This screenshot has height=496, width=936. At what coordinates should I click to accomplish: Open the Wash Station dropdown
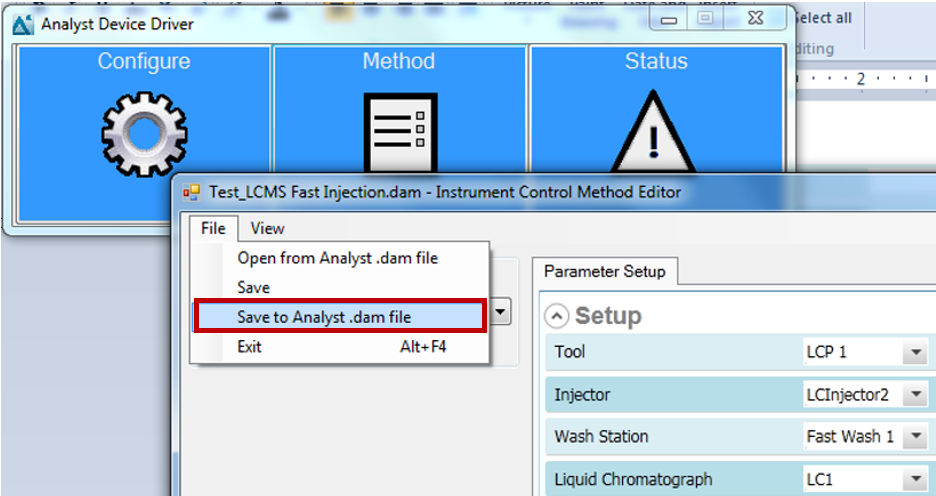pyautogui.click(x=914, y=437)
